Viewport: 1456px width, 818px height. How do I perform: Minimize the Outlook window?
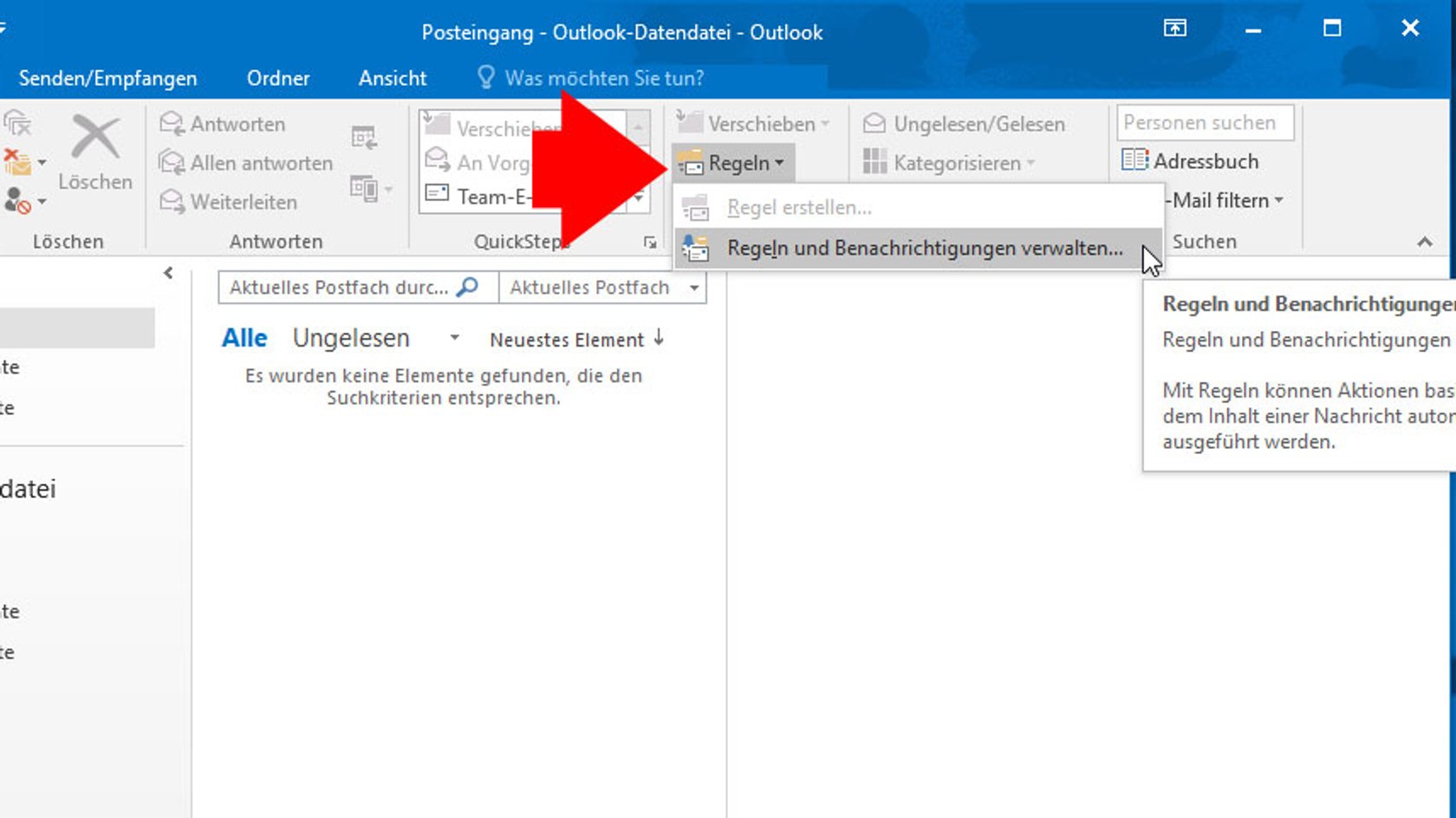point(1253,29)
